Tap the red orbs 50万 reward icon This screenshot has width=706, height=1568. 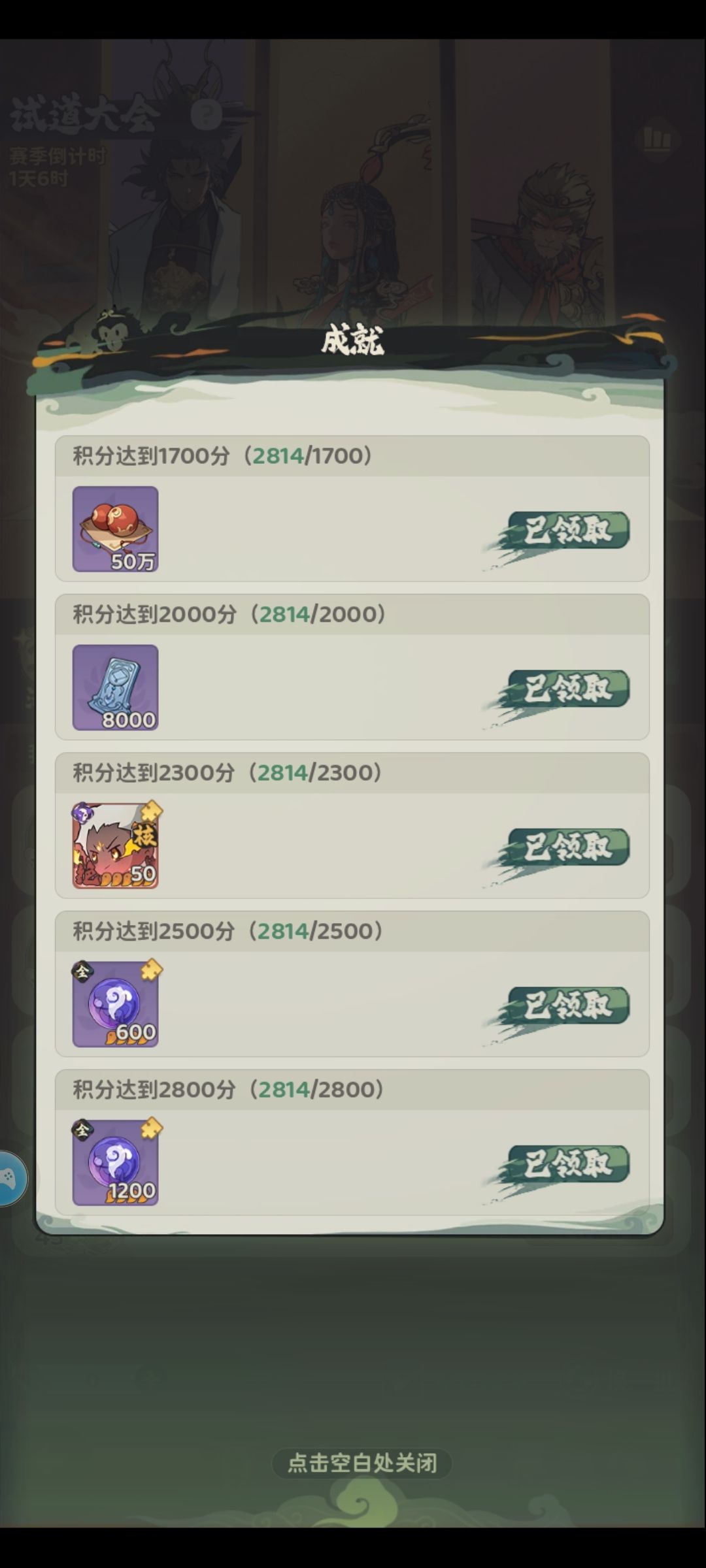coord(115,529)
